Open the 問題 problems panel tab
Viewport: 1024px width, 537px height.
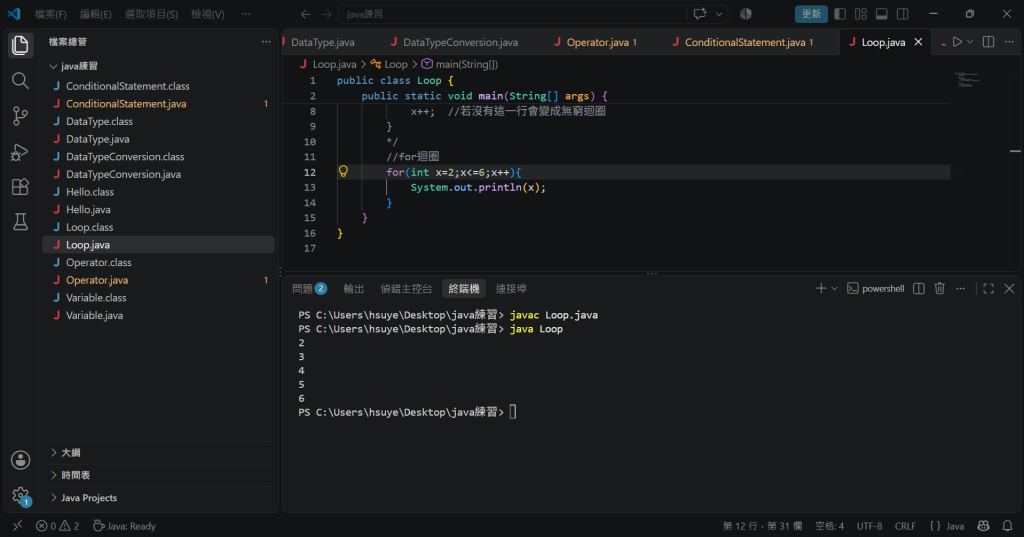(309, 288)
